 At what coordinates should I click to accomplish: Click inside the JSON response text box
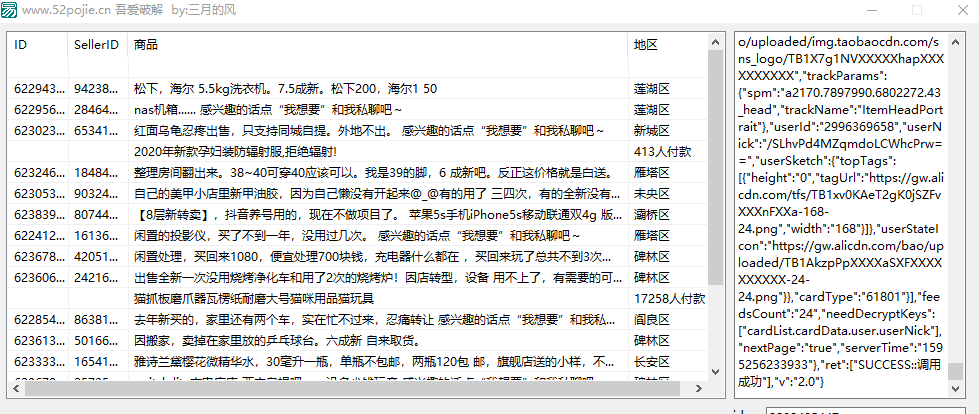point(841,214)
